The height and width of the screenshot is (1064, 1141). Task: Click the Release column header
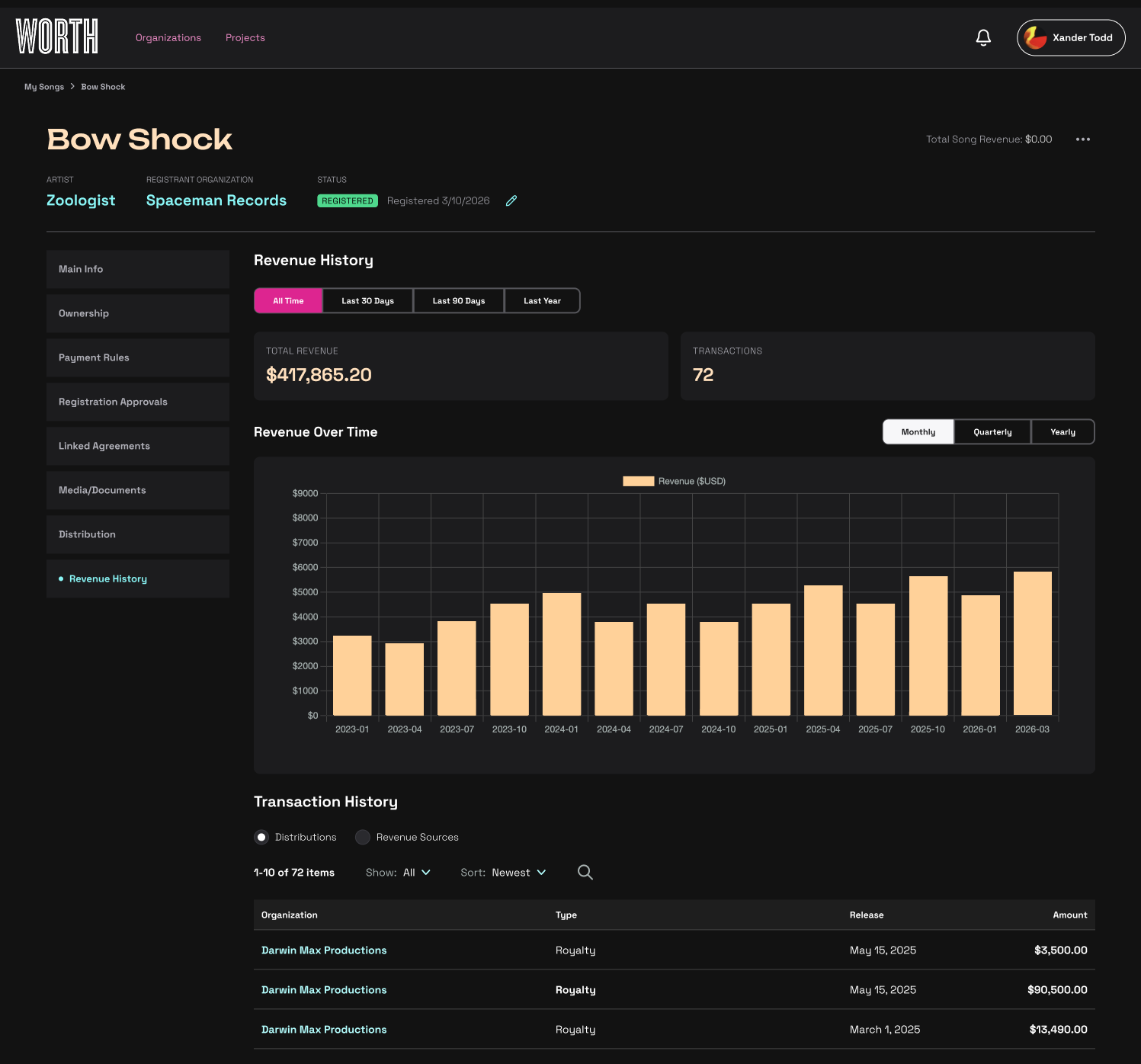[x=867, y=915]
